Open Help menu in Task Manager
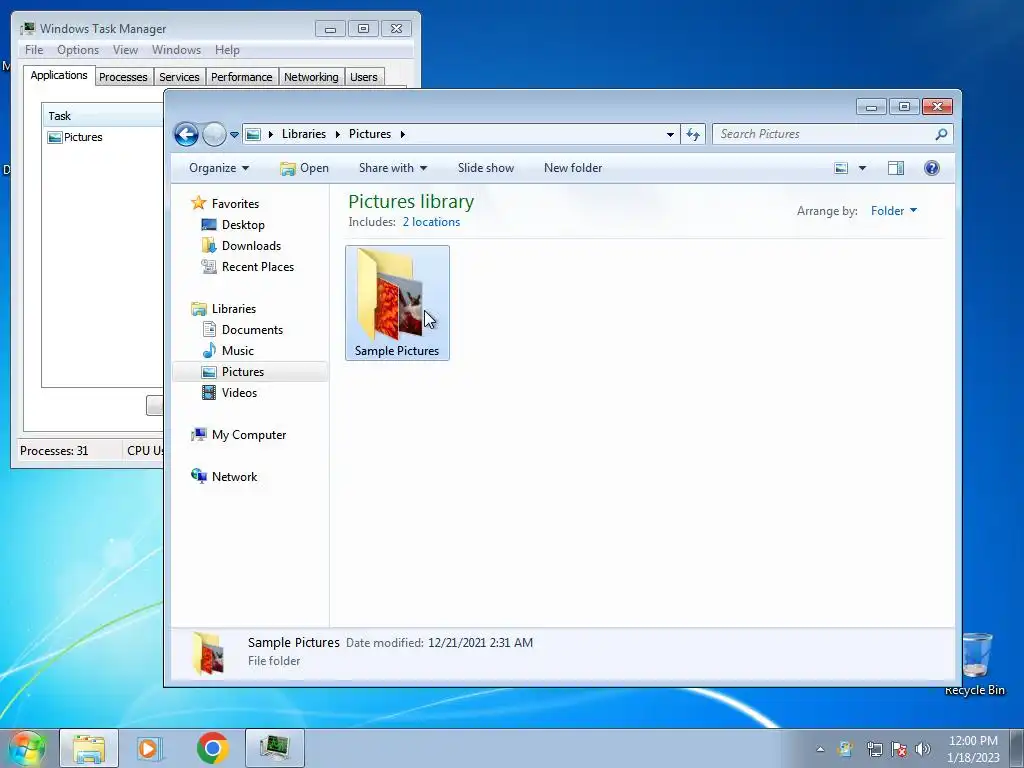 pos(227,50)
